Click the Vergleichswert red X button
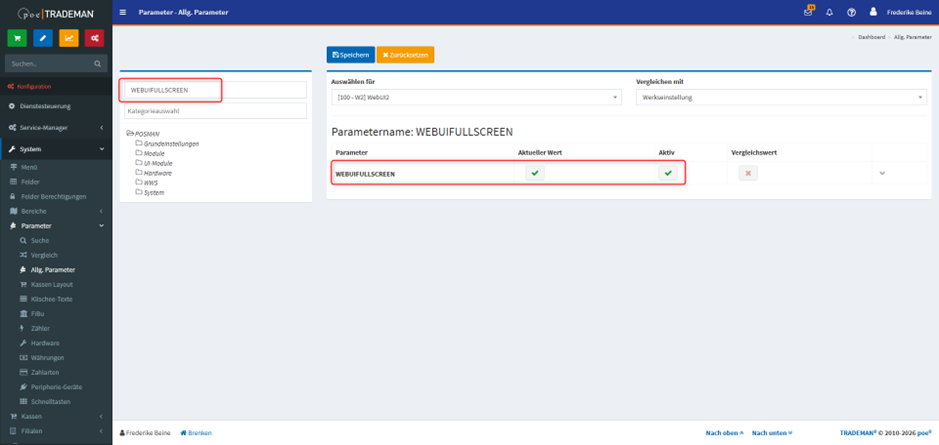Viewport: 939px width, 445px height. tap(748, 173)
